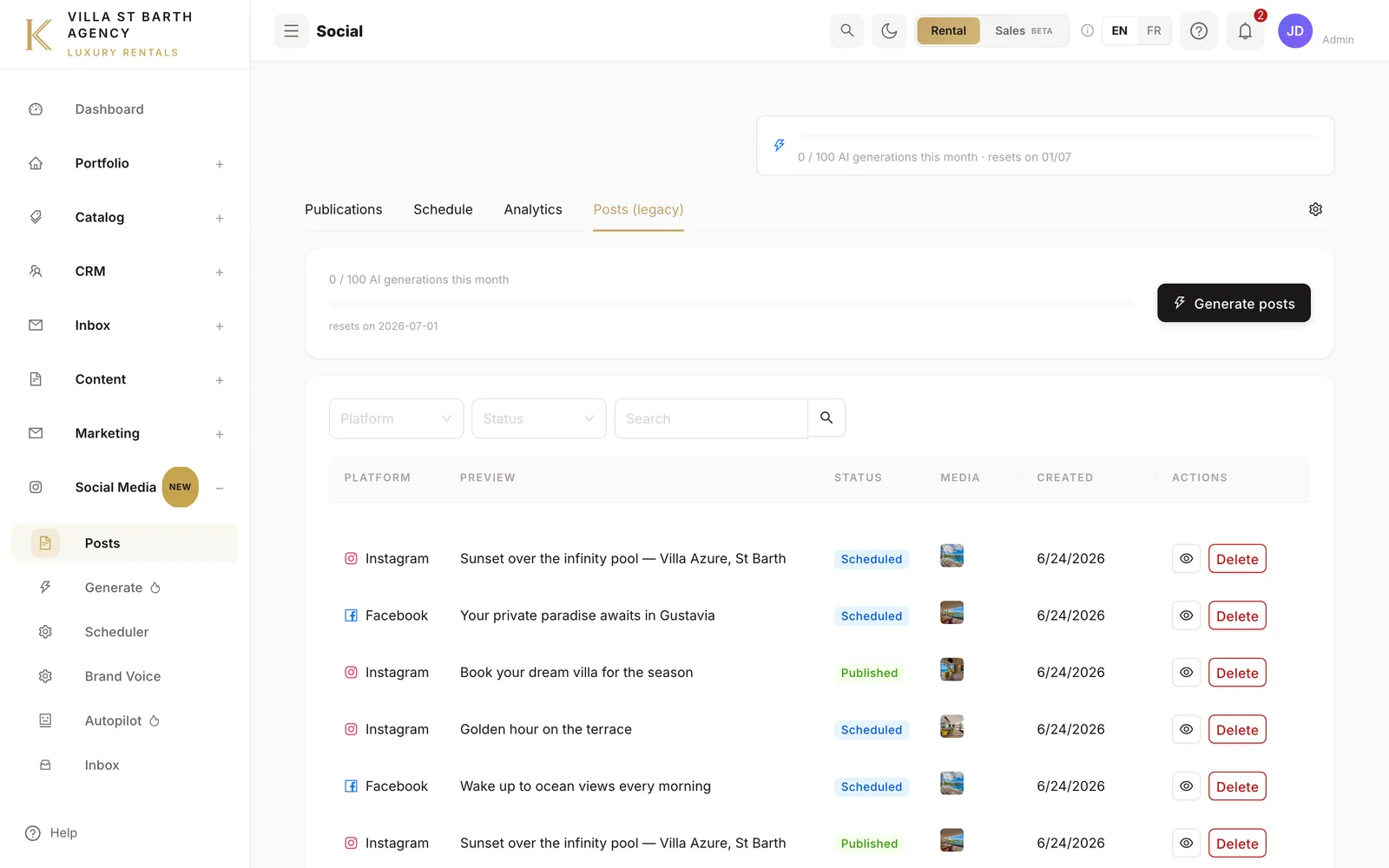Switch to Rental mode
Image resolution: width=1389 pixels, height=868 pixels.
(x=948, y=31)
